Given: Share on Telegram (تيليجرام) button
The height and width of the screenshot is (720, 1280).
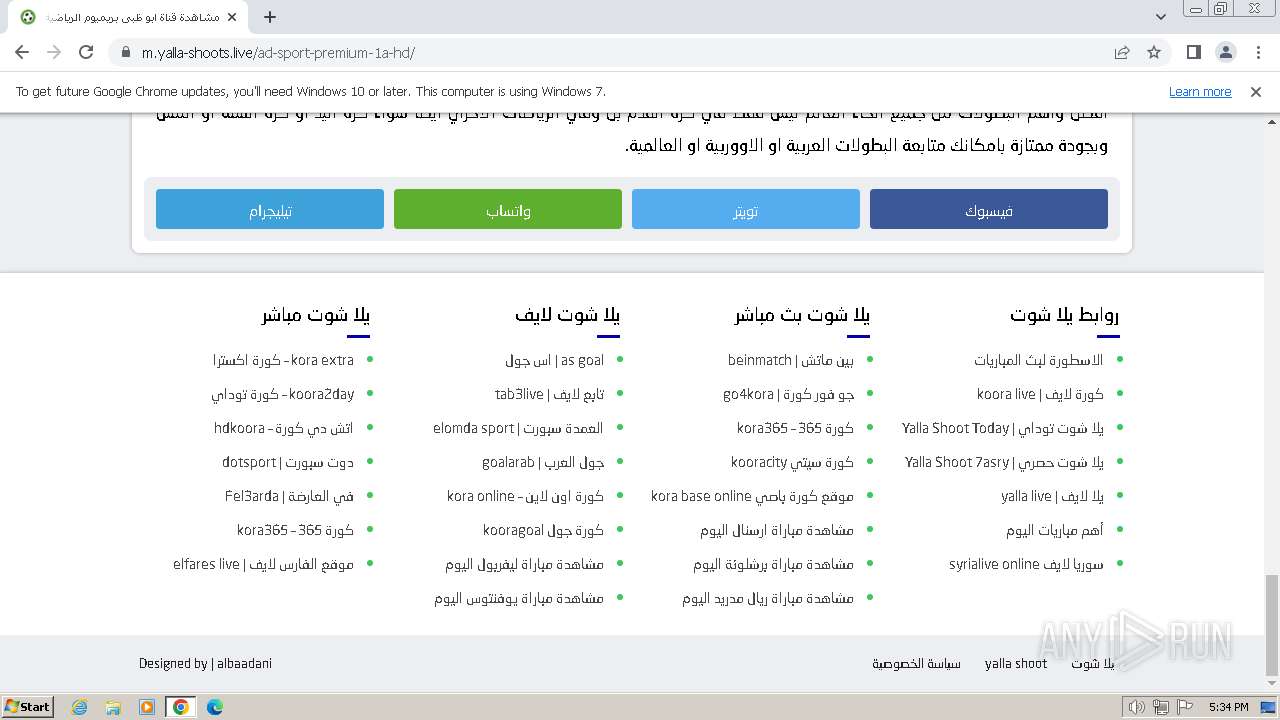Looking at the screenshot, I should tap(270, 210).
